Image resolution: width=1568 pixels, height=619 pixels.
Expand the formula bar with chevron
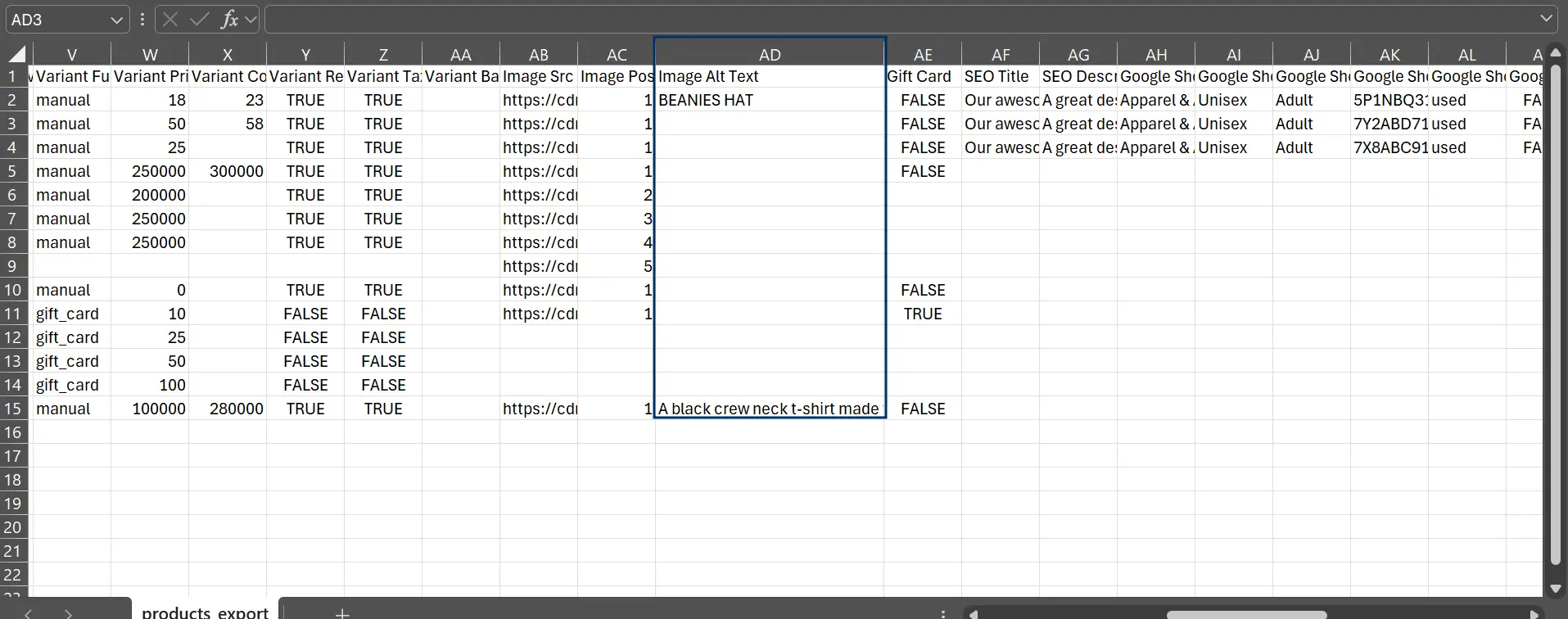(x=1546, y=19)
